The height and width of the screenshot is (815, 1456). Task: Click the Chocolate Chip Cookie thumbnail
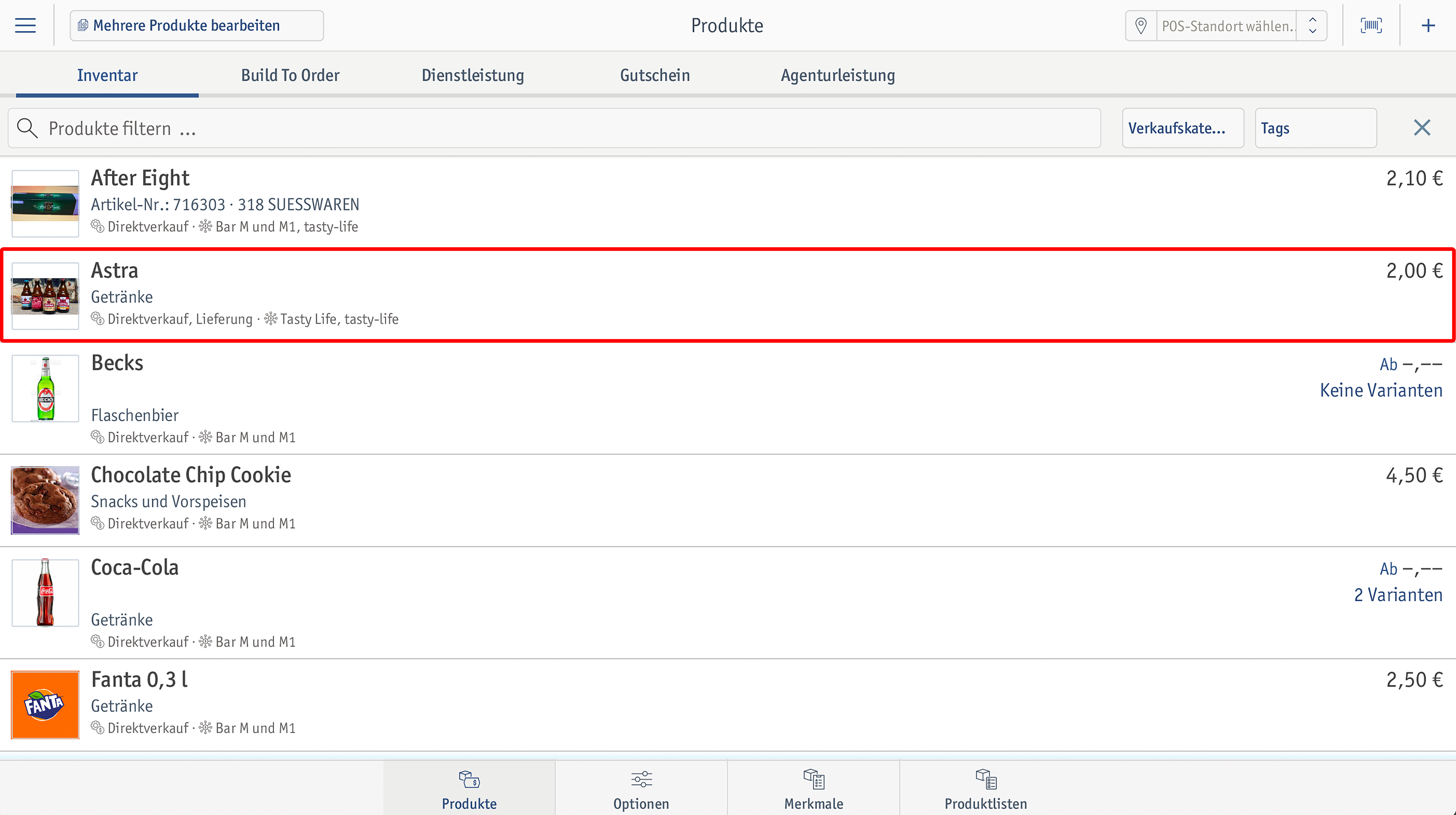point(45,500)
